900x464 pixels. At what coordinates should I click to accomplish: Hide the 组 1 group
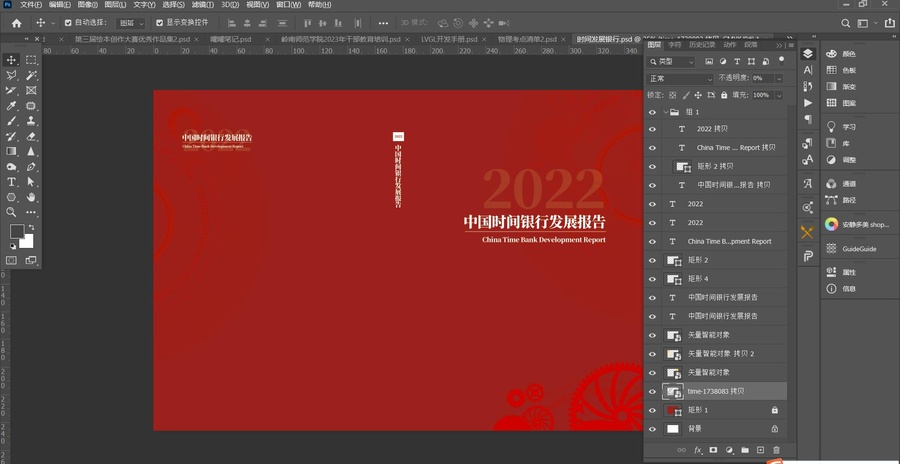652,113
